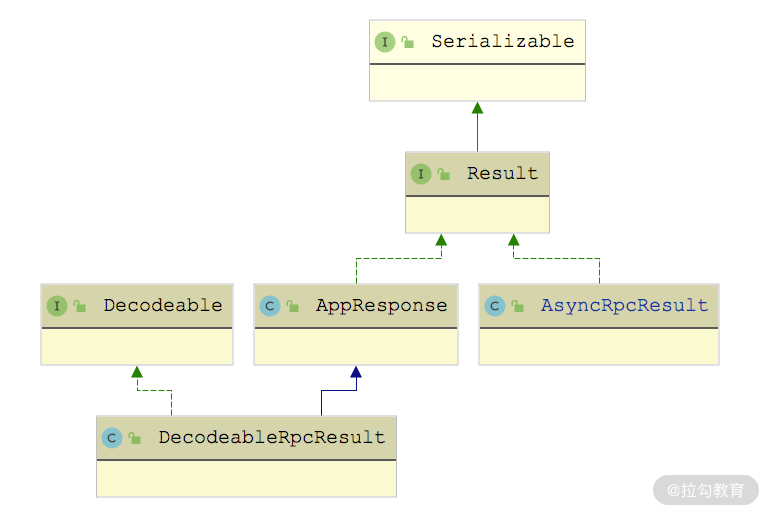Click the interface icon beside Serializable
The width and height of the screenshot is (771, 515).
tap(384, 42)
